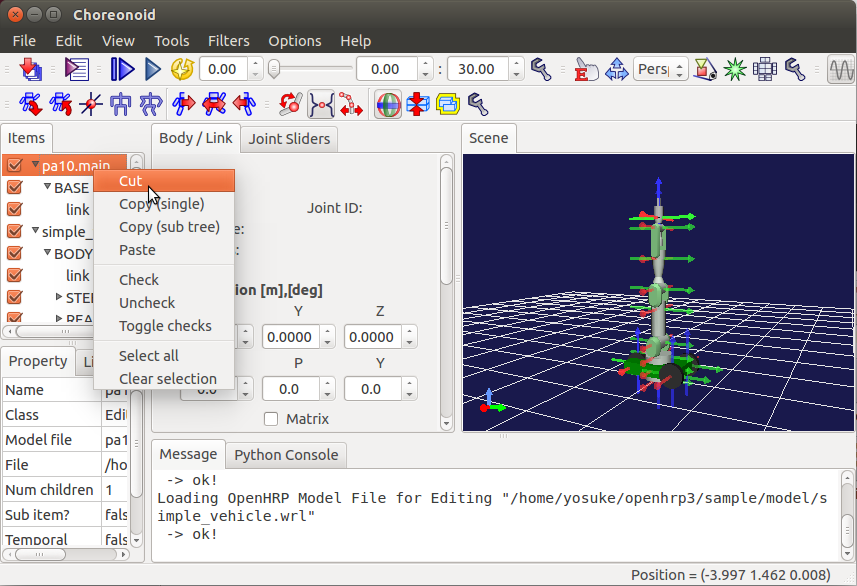857x586 pixels.
Task: Collapse the BODY tree node
Action: click(48, 252)
